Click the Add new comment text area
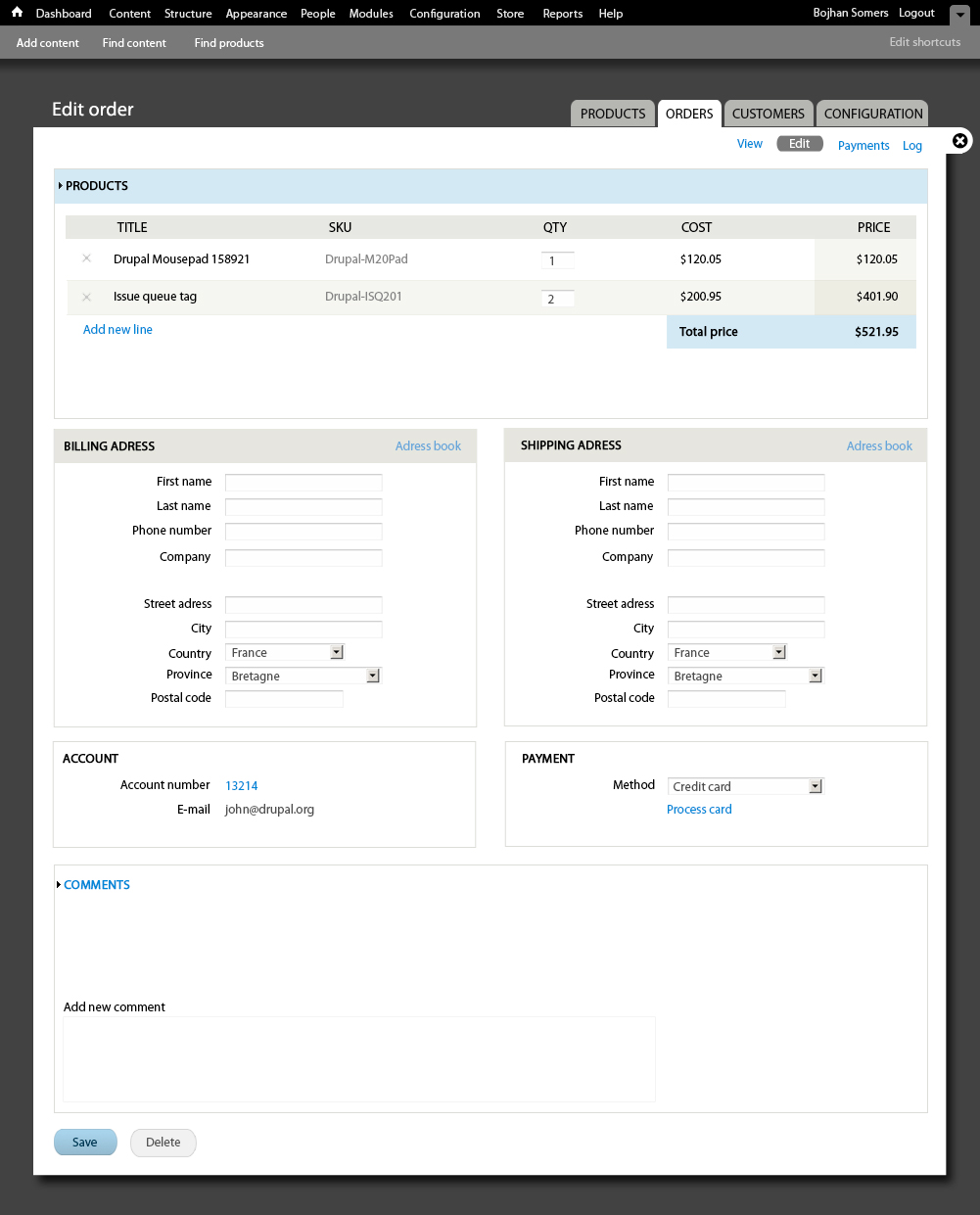 click(358, 1057)
